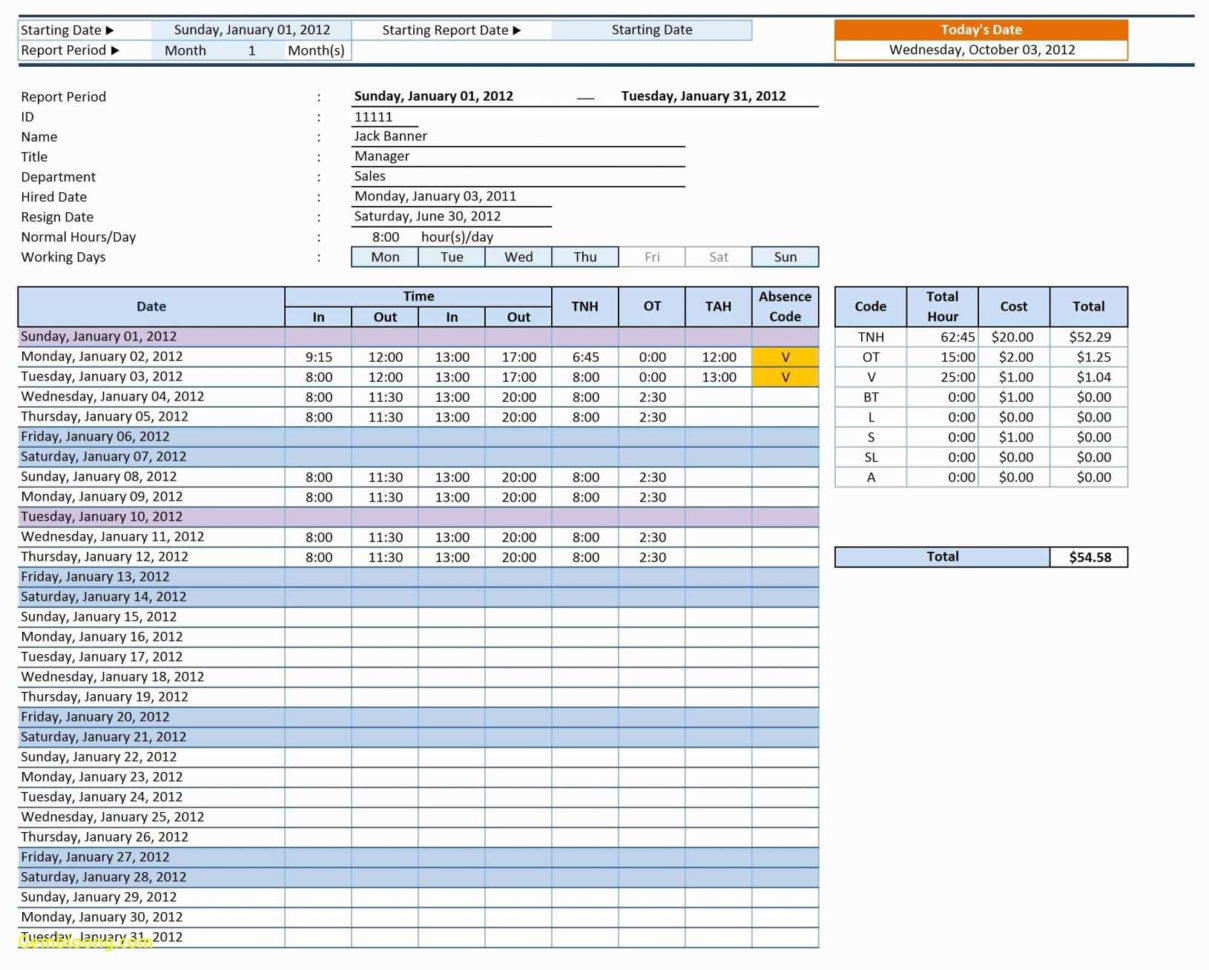Enable the greyed-out Fri working day
The width and height of the screenshot is (1209, 970).
point(652,257)
